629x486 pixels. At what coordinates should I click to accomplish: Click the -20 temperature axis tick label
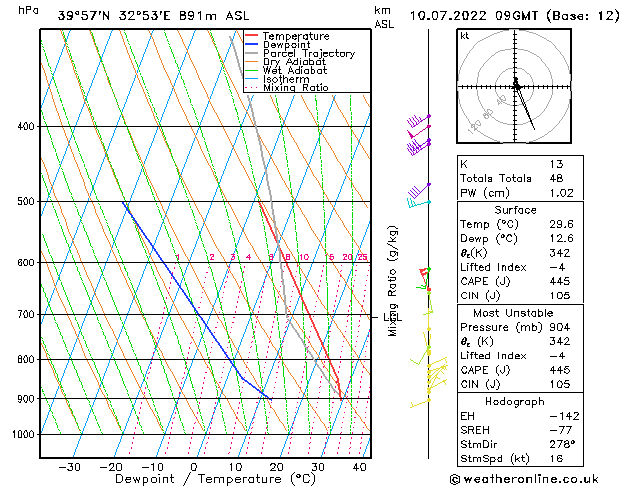tap(111, 467)
